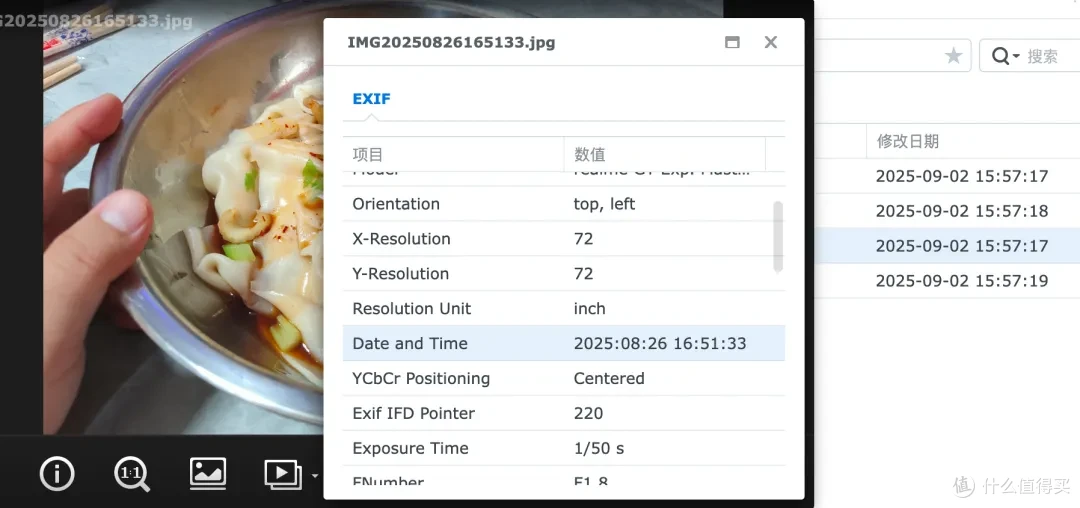Open the search magnifier dropdown
Viewport: 1080px width, 508px height.
1006,56
